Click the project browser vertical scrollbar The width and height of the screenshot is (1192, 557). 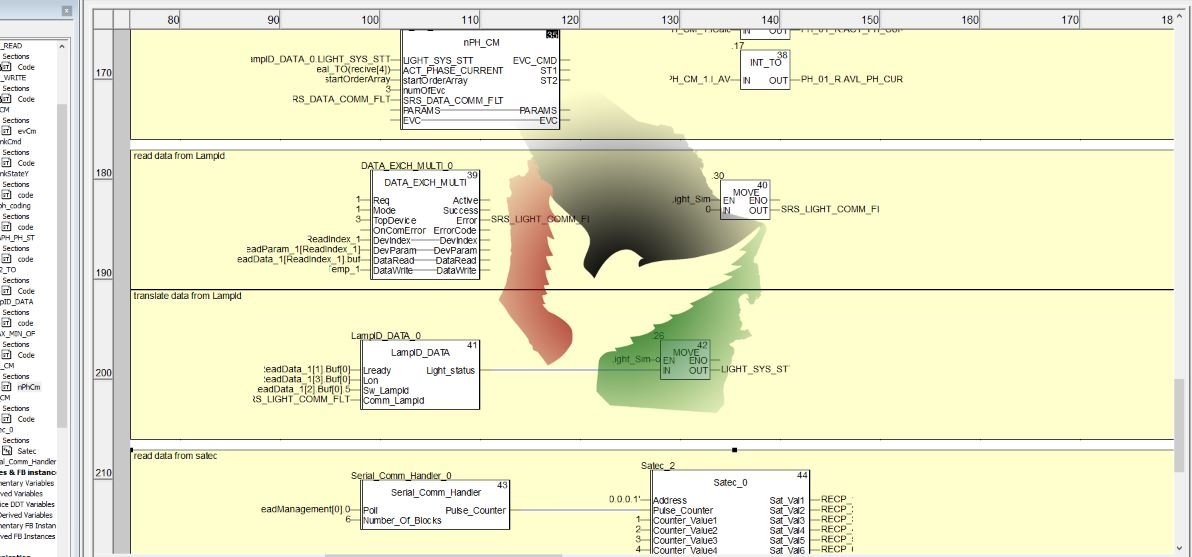click(x=61, y=250)
